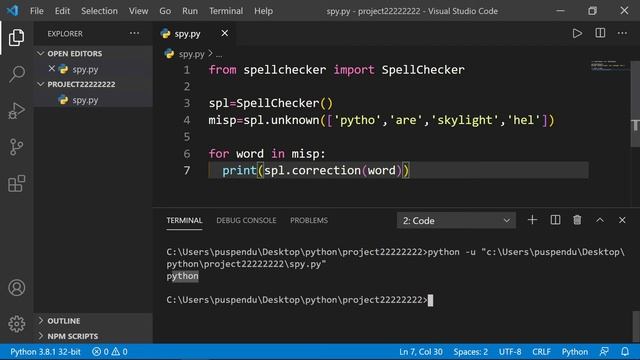
Task: Change line ending via CRLF
Action: click(541, 351)
